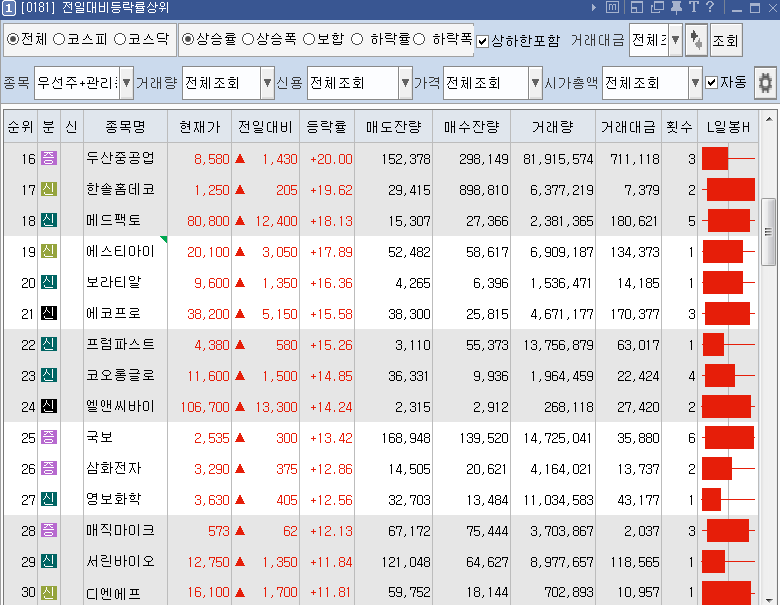780x605 pixels.
Task: Select the 보합 radio button
Action: tap(309, 39)
